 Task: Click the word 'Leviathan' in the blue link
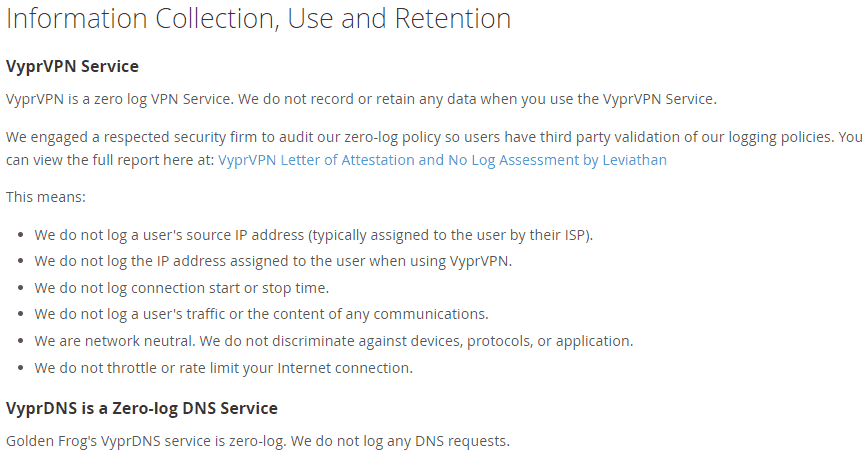635,160
